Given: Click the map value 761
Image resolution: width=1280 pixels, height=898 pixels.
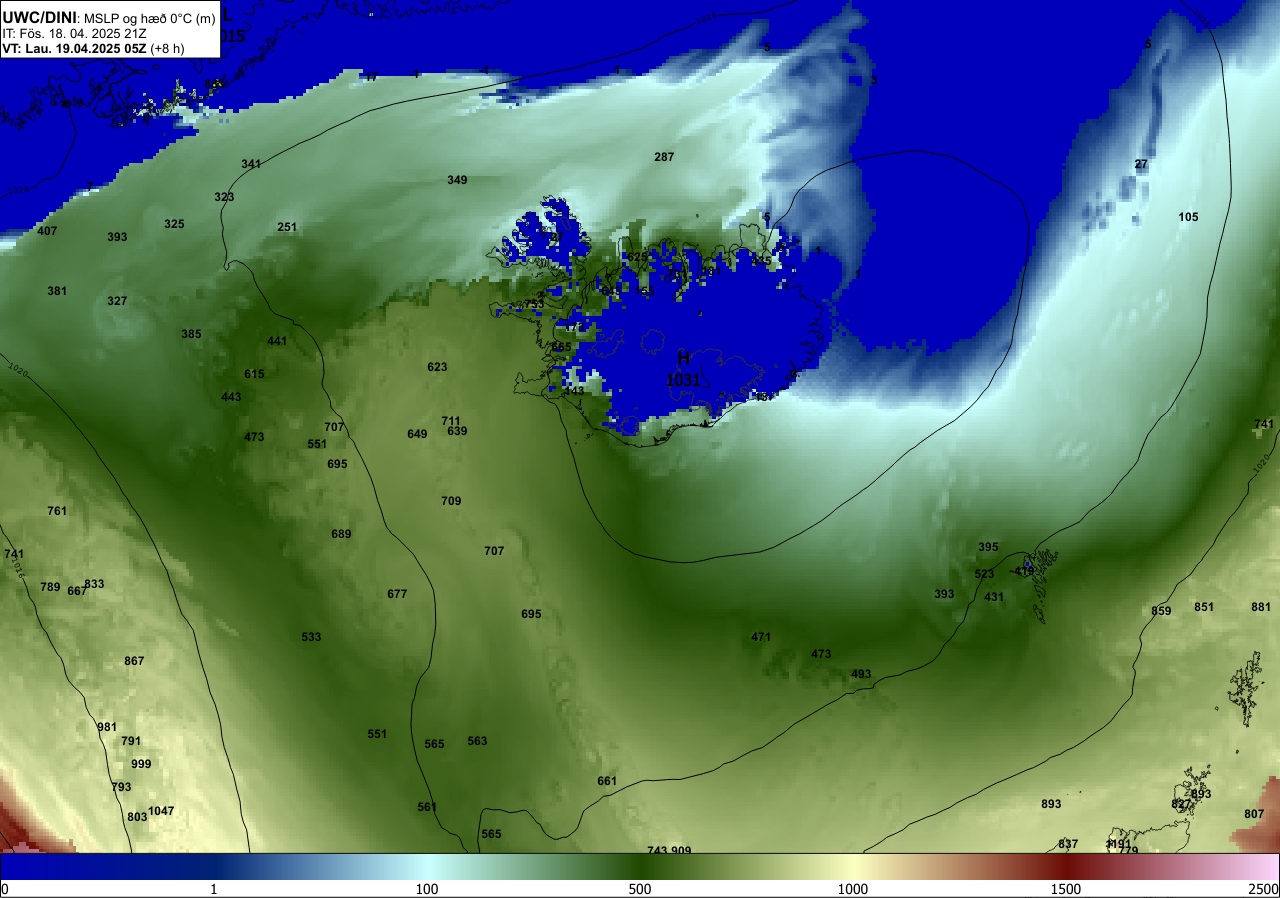Looking at the screenshot, I should click(x=57, y=511).
